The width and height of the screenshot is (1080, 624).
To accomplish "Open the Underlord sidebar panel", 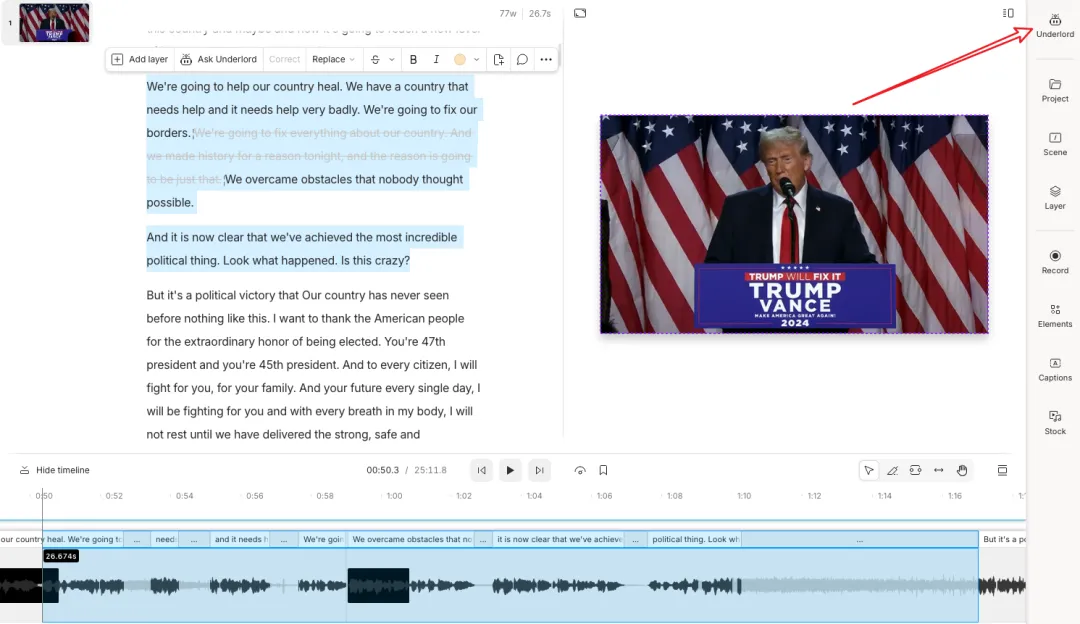I will pyautogui.click(x=1055, y=25).
